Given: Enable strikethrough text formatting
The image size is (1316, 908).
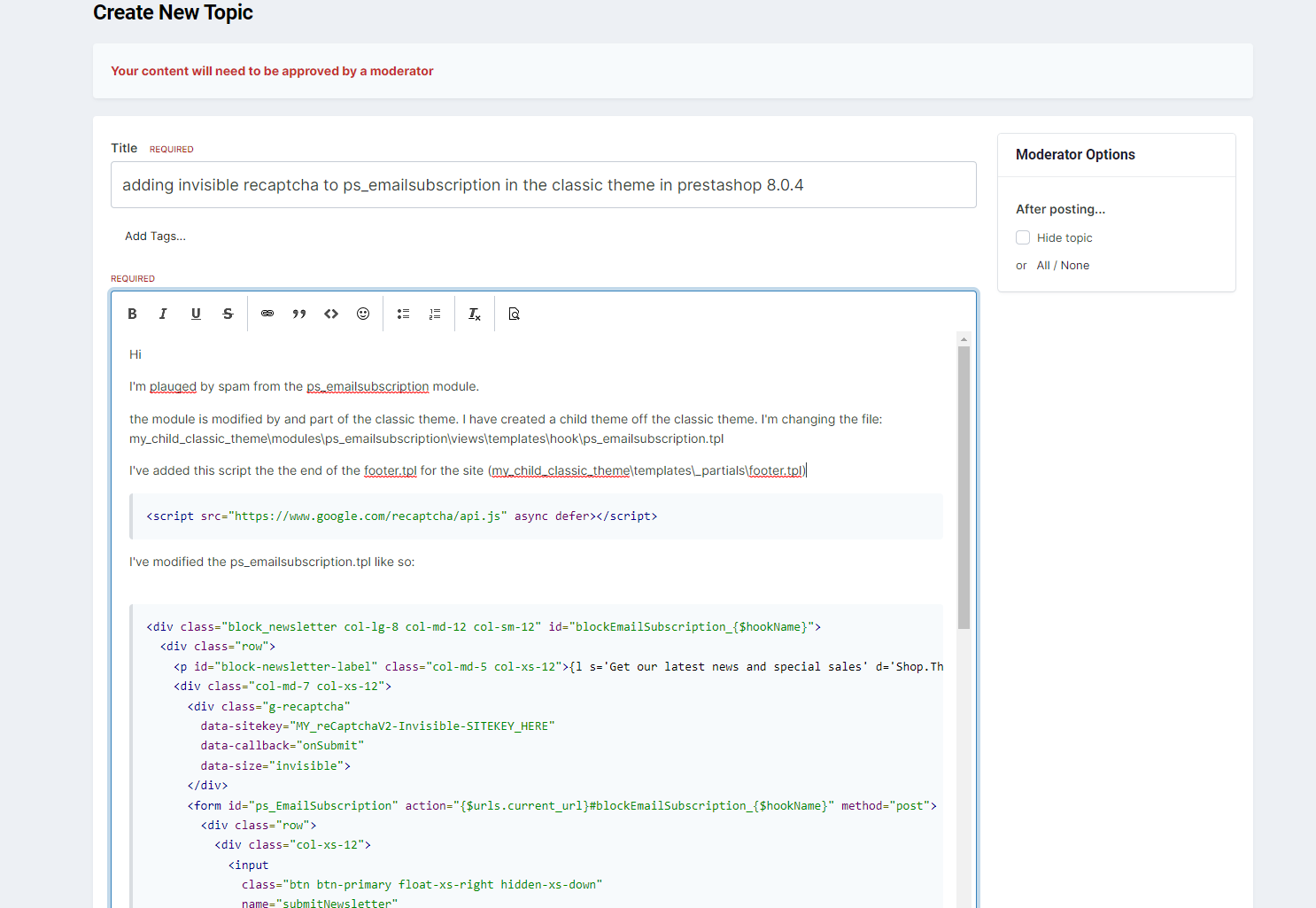Looking at the screenshot, I should [228, 314].
